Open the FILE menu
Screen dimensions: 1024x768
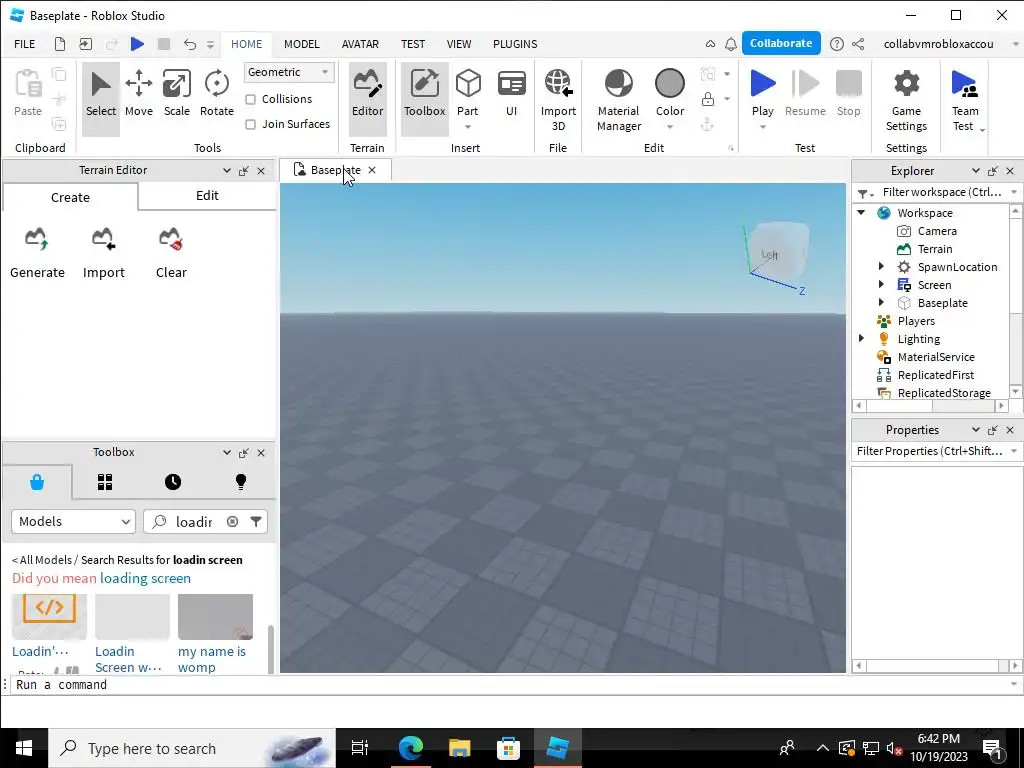(25, 44)
